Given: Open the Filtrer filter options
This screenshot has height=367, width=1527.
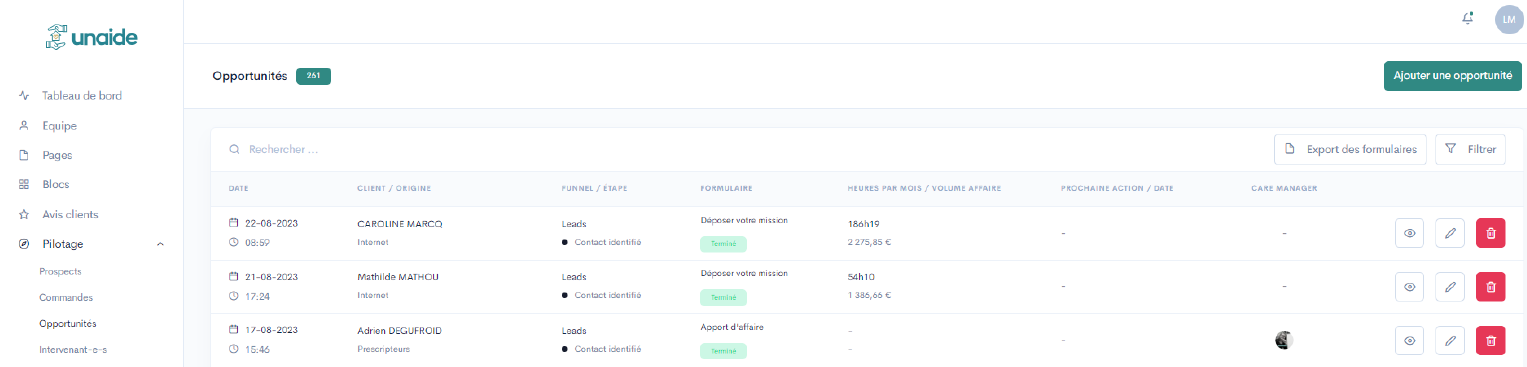Looking at the screenshot, I should click(1470, 150).
